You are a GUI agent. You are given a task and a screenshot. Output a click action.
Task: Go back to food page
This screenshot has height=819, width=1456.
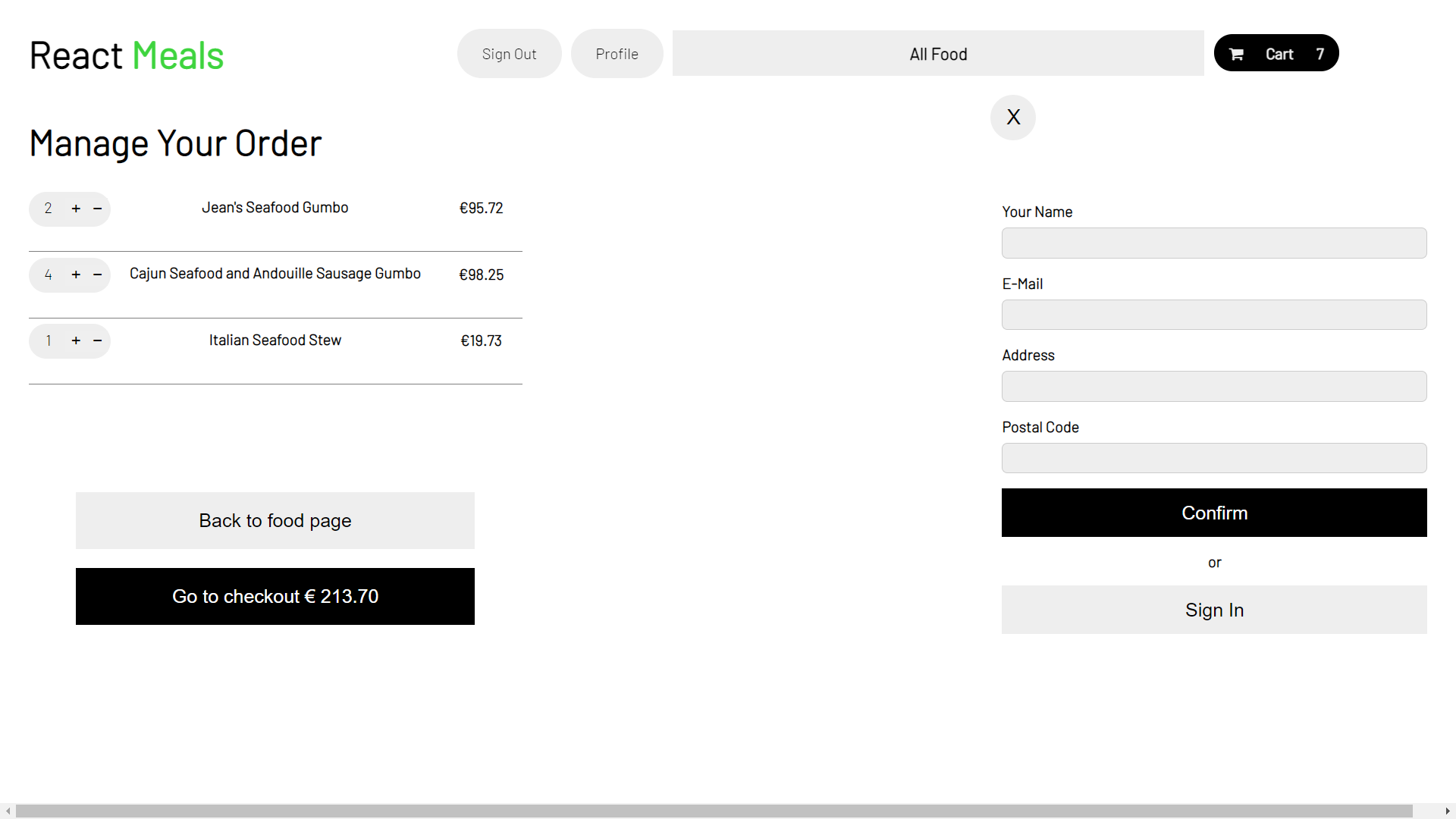click(275, 520)
